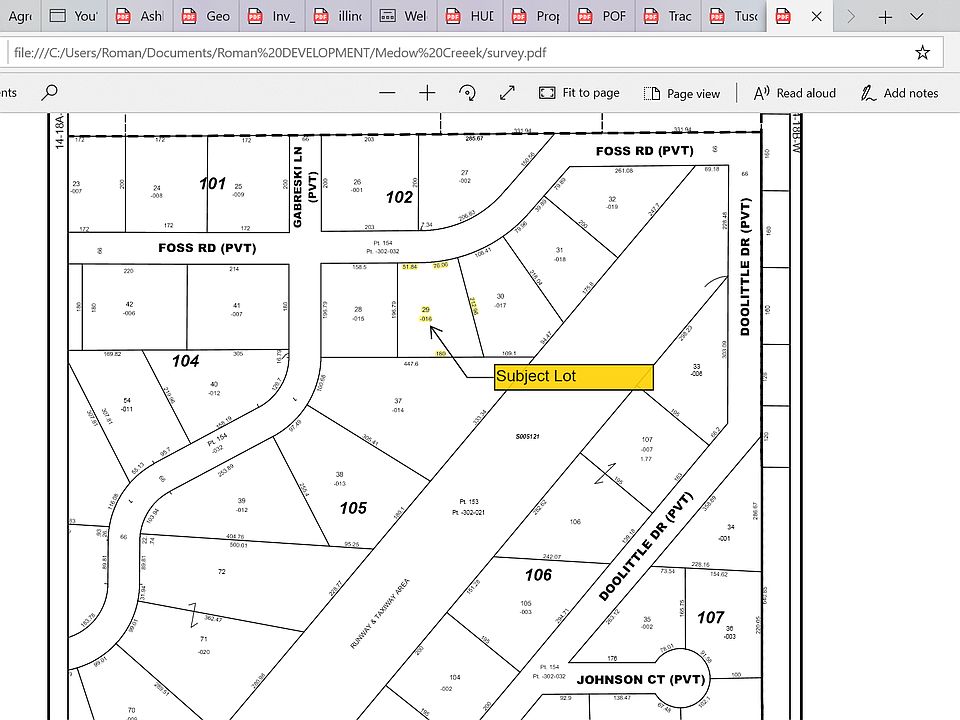Expand the tab preview chevron

[x=917, y=16]
